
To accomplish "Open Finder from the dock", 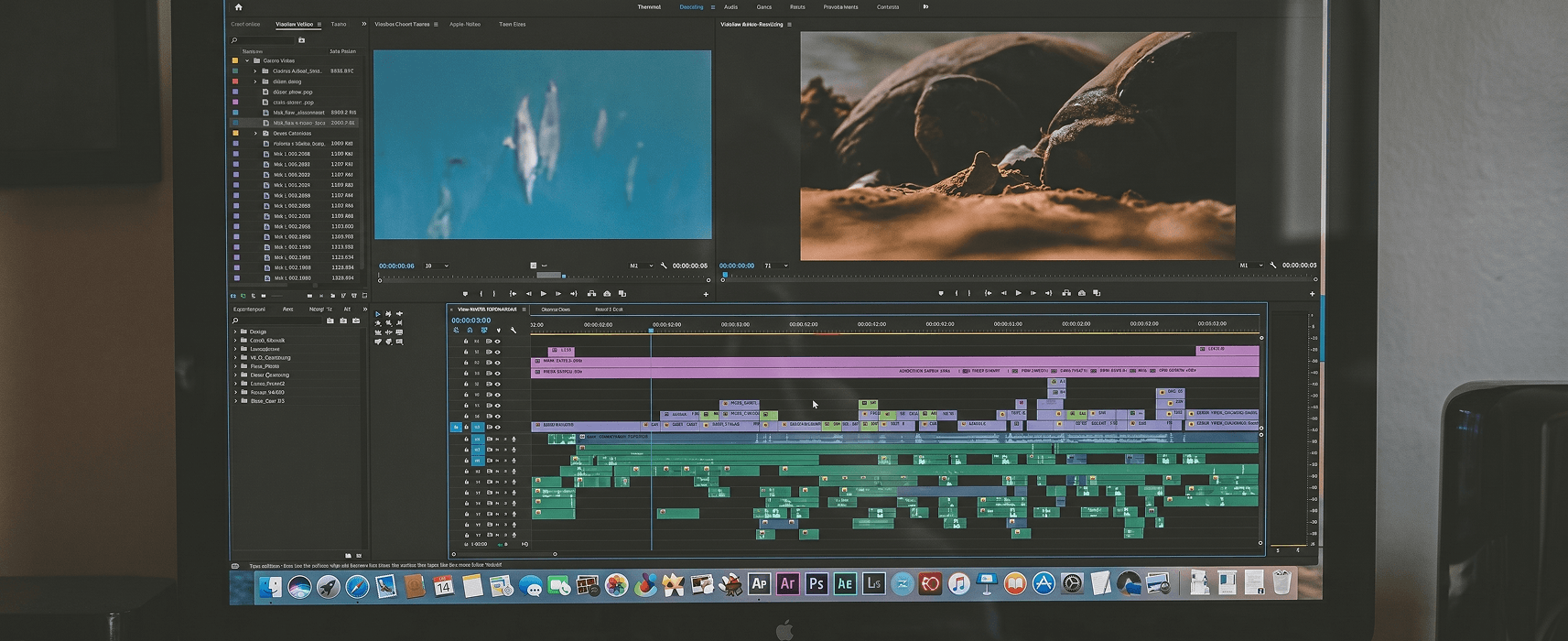I will (x=270, y=587).
